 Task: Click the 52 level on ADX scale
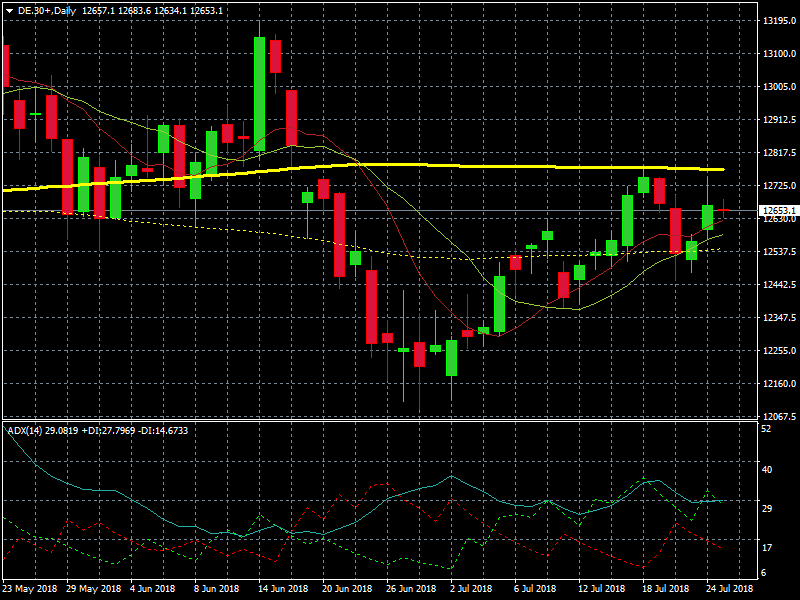765,429
